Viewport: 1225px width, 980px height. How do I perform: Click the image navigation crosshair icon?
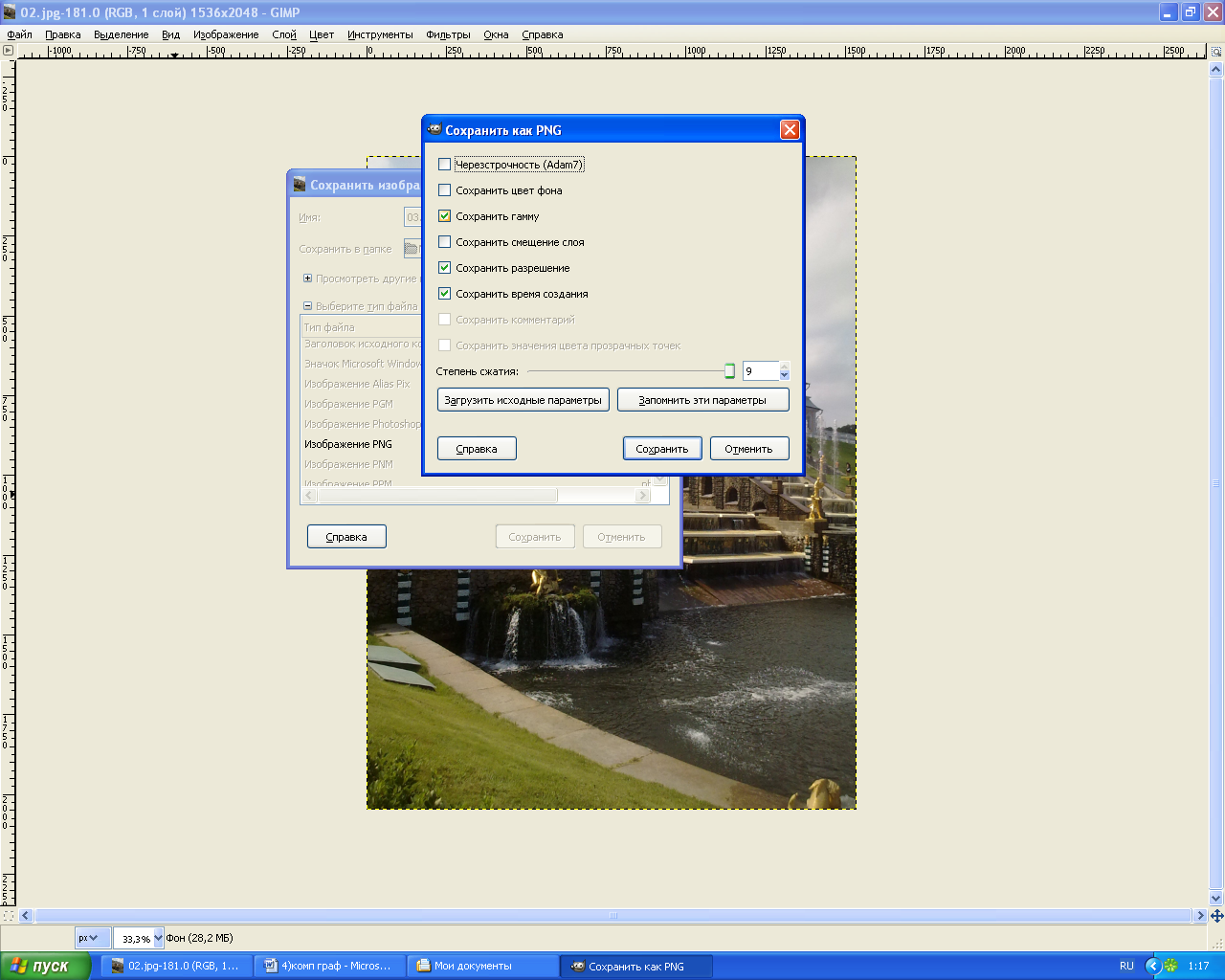click(1216, 916)
